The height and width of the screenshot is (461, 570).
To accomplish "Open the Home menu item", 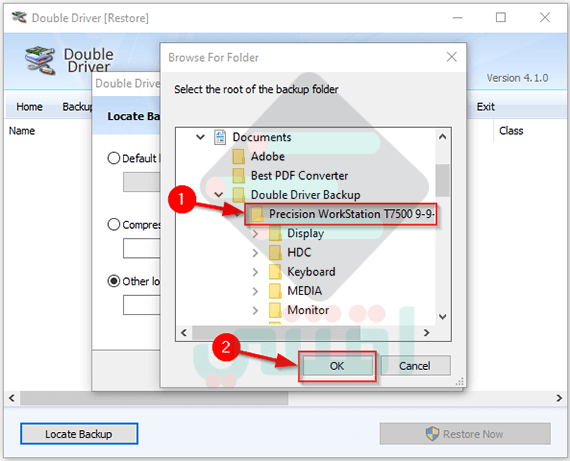I will (x=29, y=107).
